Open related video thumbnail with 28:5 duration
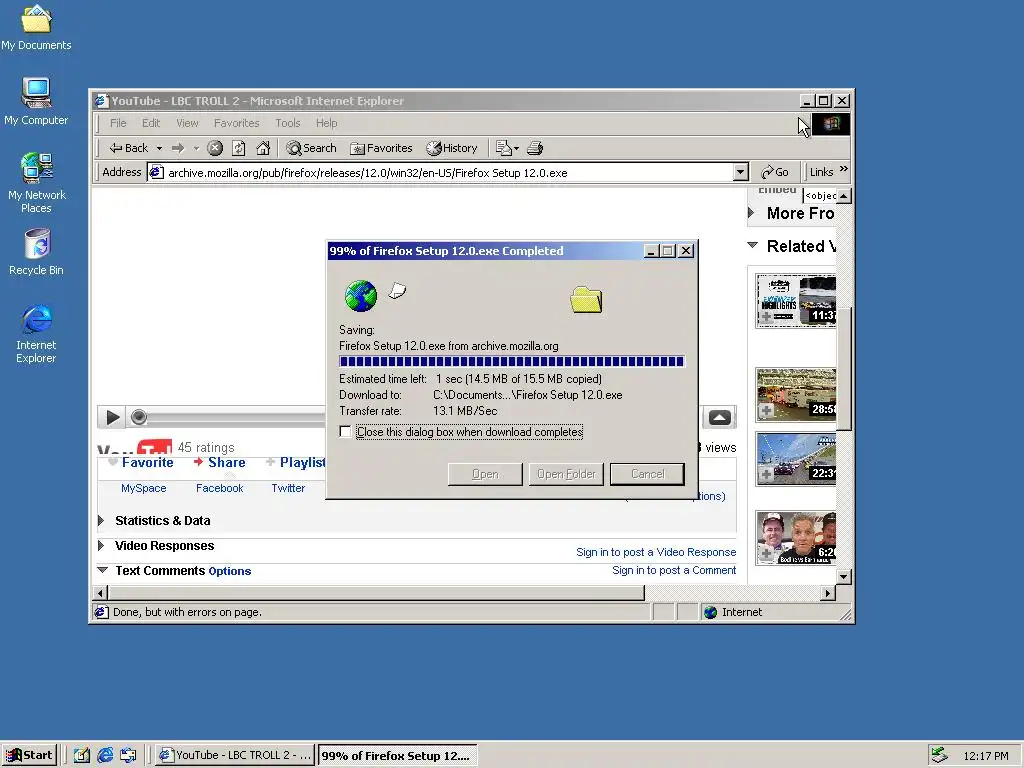Screen dimensions: 1024x768 796,394
